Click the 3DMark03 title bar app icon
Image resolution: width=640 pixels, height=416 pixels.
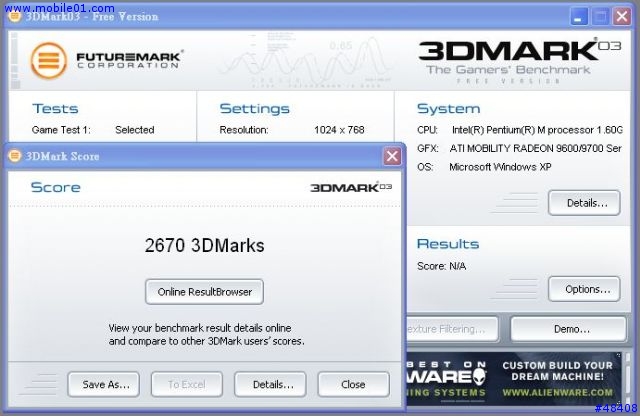tap(15, 16)
